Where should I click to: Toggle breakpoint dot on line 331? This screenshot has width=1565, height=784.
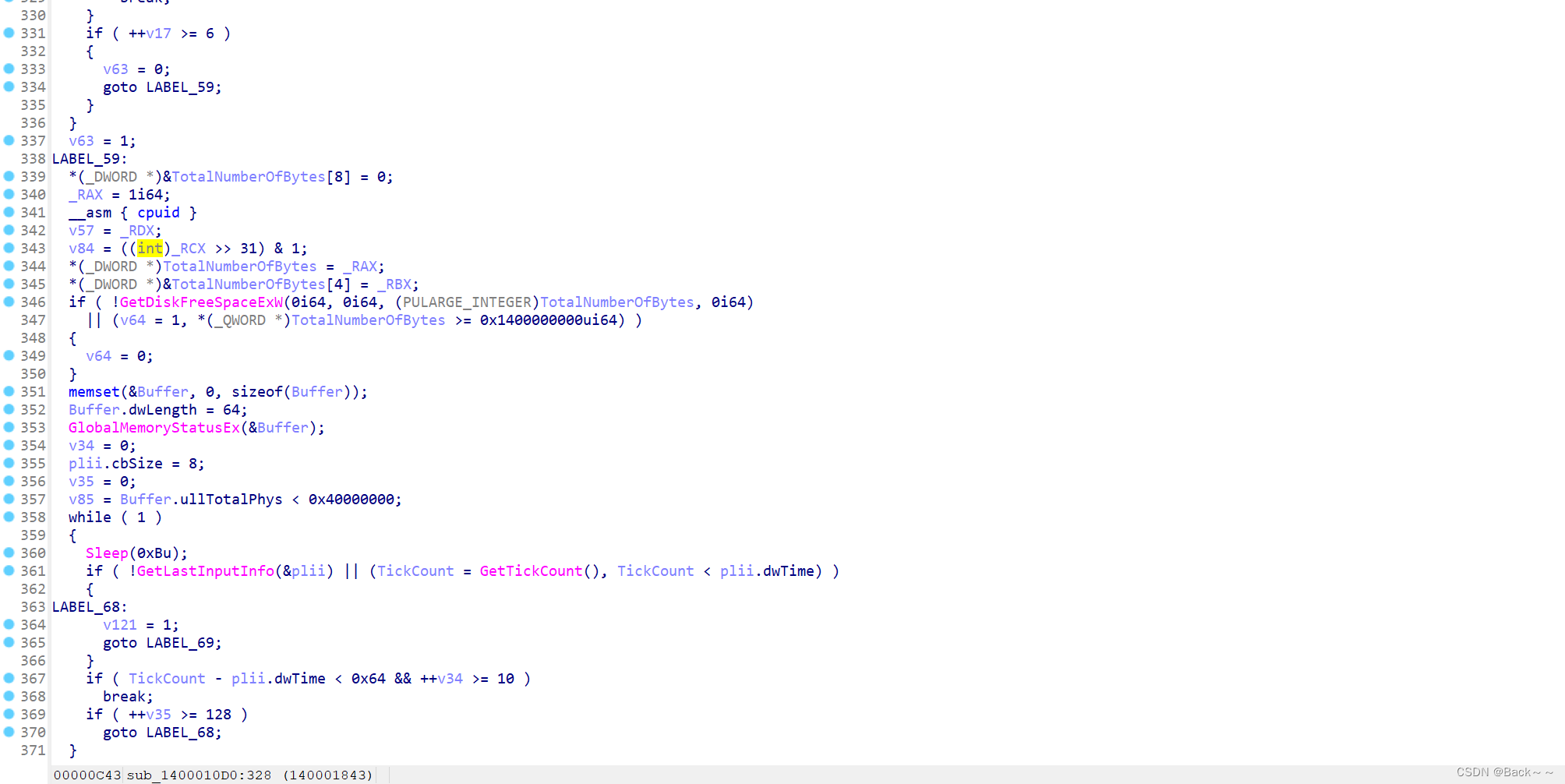pos(9,33)
